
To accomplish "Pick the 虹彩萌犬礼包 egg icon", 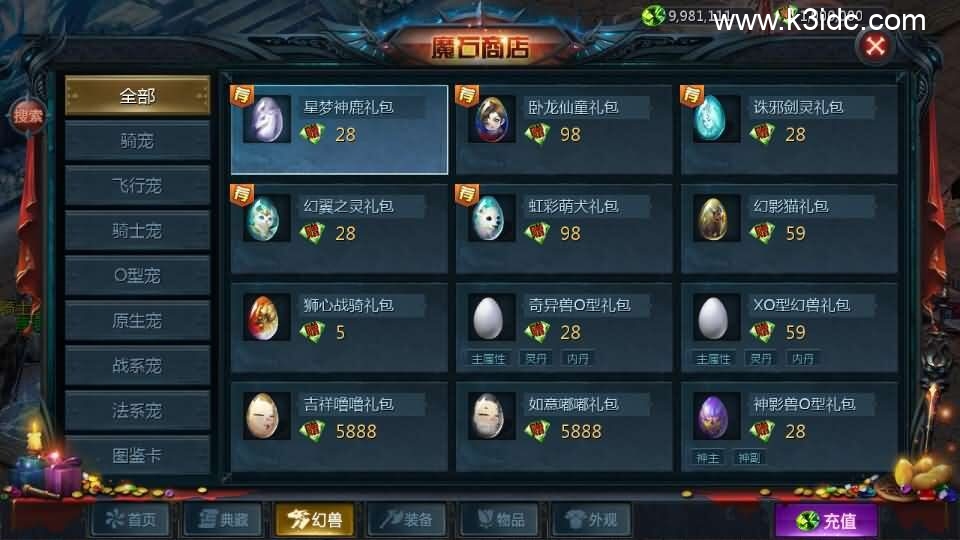I will coord(492,219).
